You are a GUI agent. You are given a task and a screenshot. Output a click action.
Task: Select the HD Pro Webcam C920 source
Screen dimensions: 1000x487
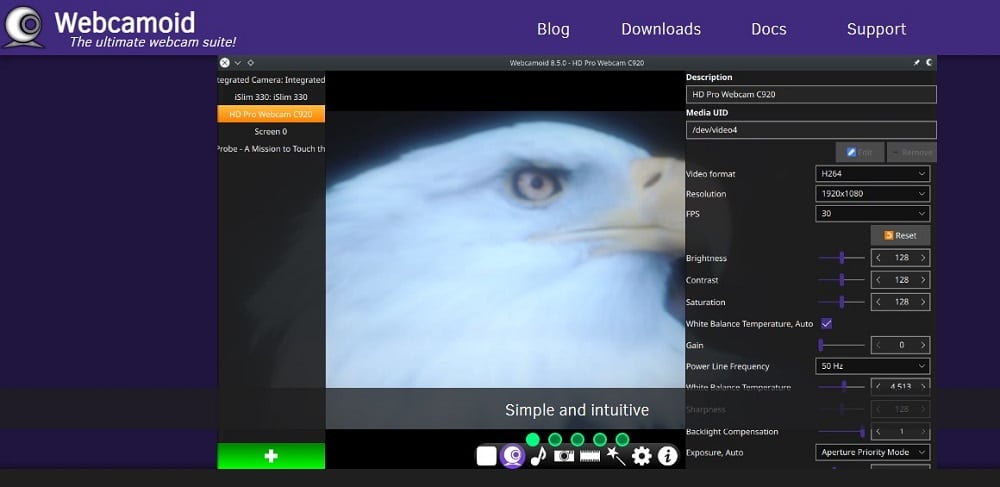pos(271,114)
